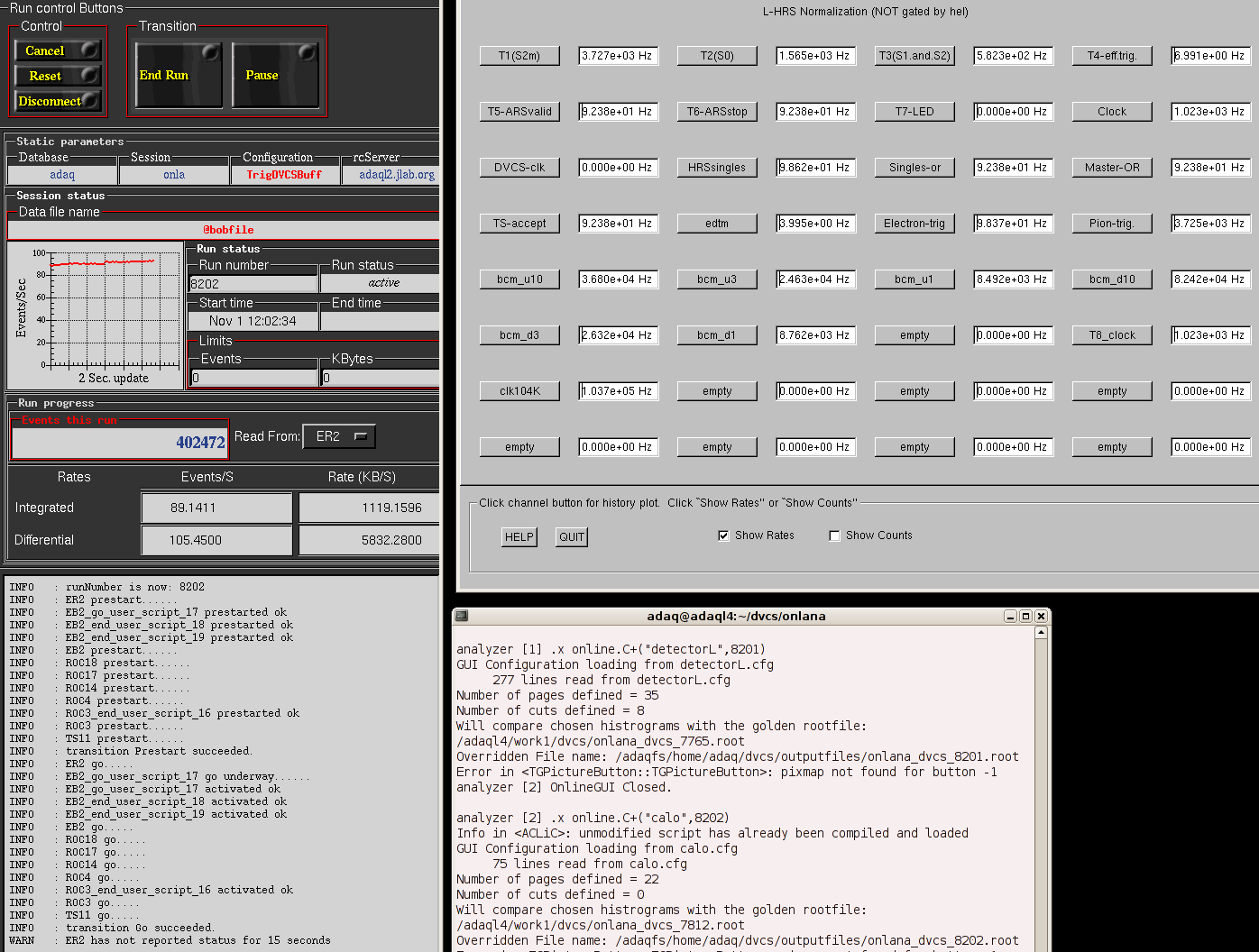
Task: Click the Differential Rate value 5832.2800
Action: [x=369, y=540]
